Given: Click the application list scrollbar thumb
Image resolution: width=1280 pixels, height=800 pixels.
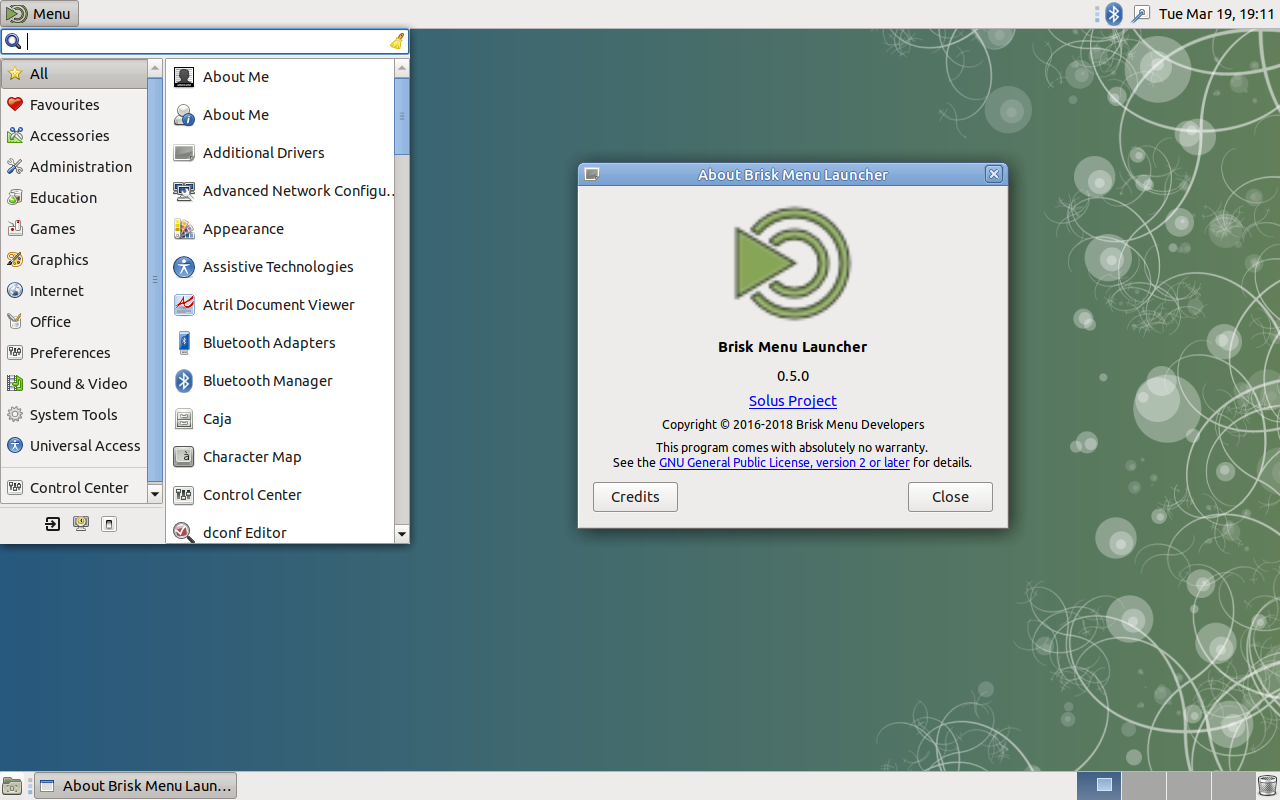Looking at the screenshot, I should point(402,116).
